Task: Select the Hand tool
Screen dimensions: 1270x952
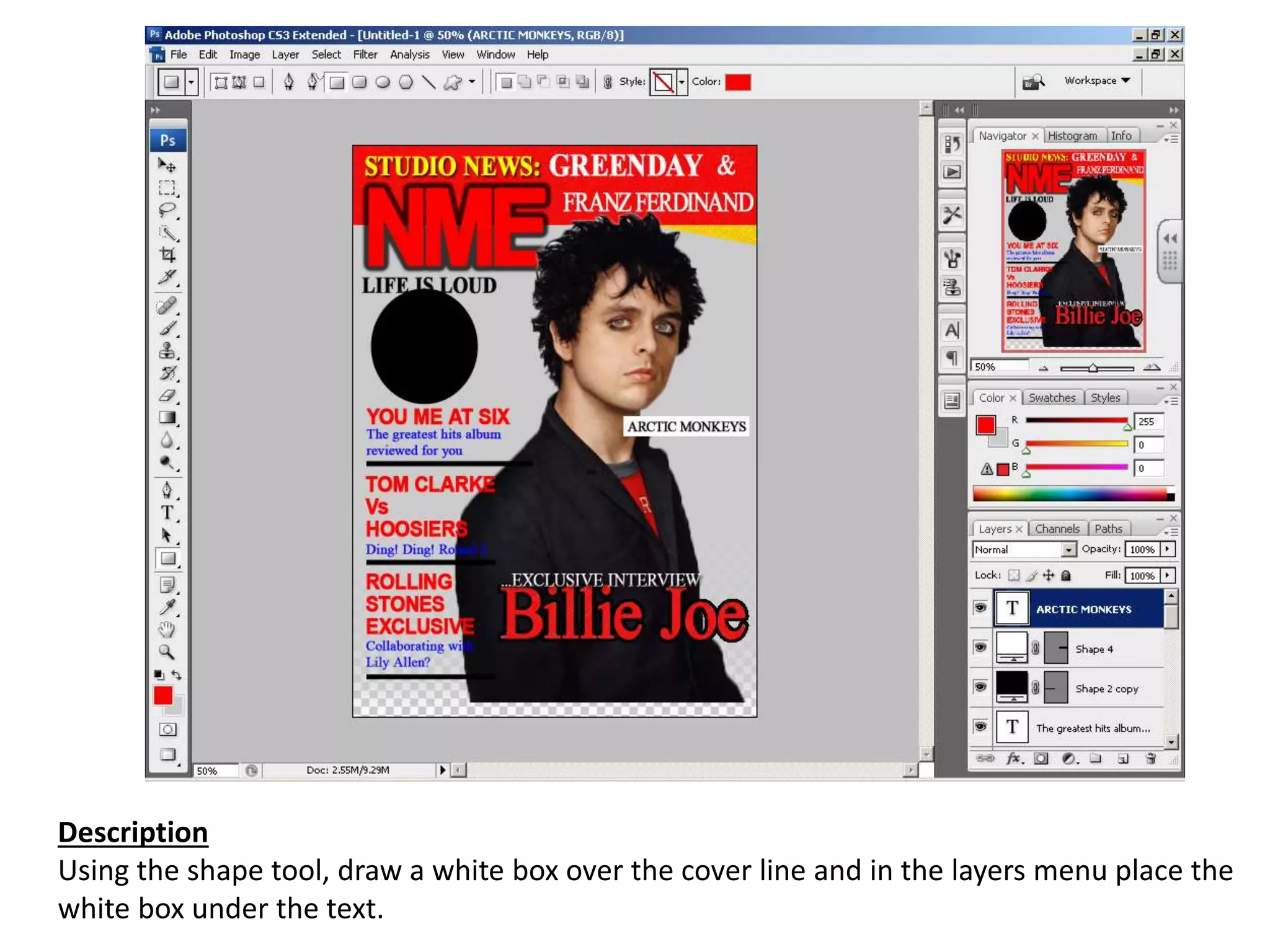Action: pos(167,630)
